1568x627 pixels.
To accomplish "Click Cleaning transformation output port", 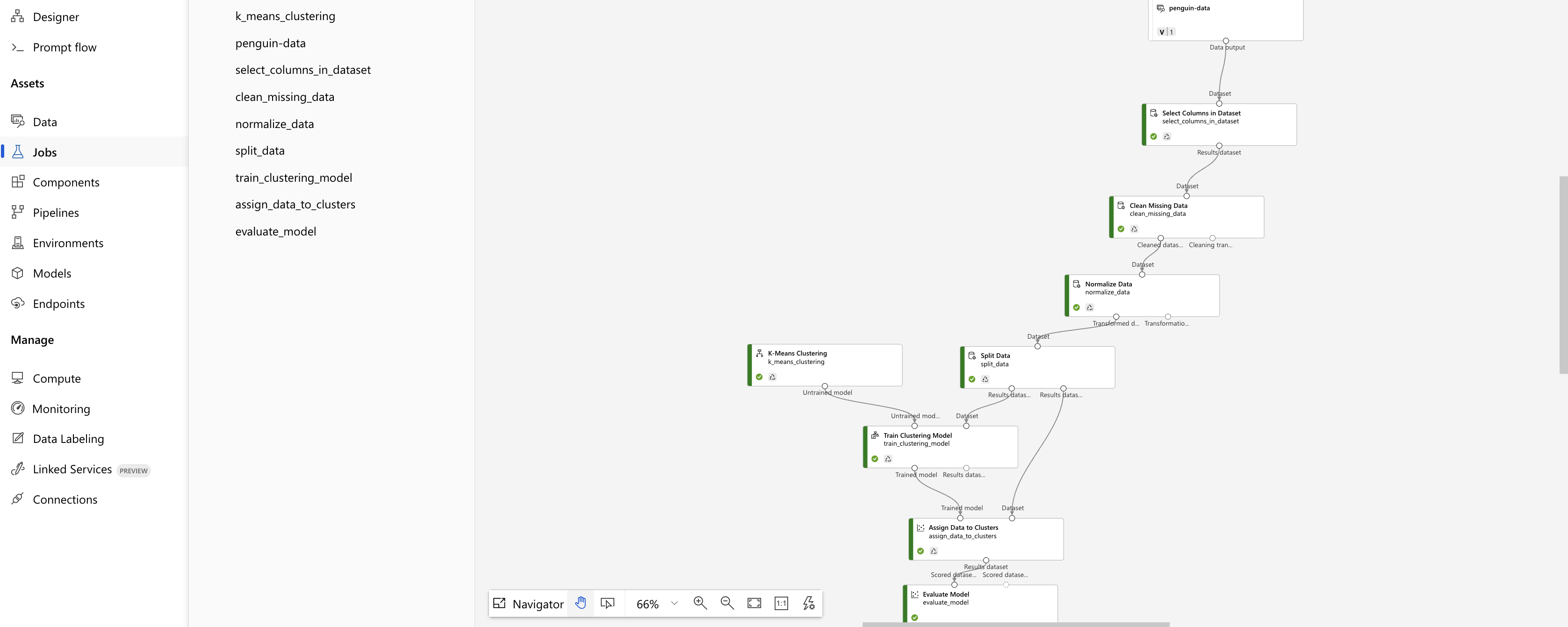I will pos(1213,238).
